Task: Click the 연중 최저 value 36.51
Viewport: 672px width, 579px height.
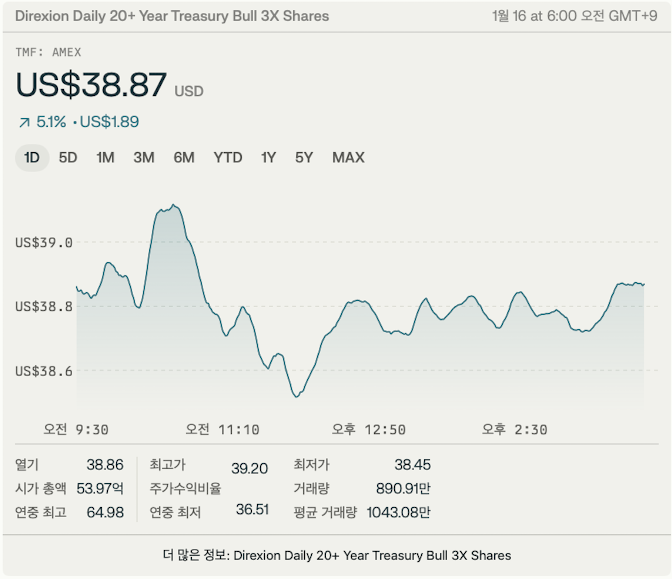Action: tap(252, 510)
